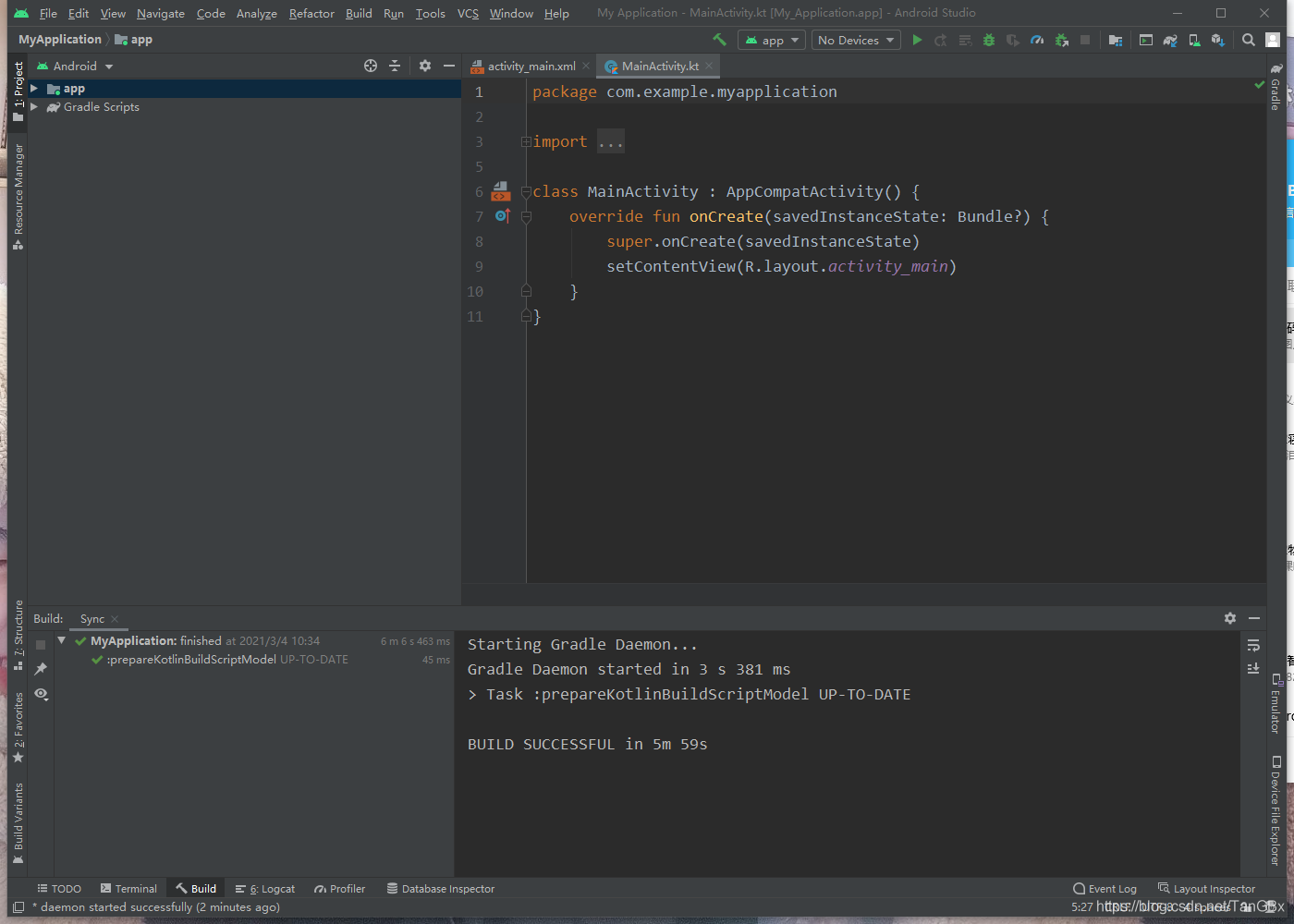
Task: Switch to the activity_main.xml editor tab
Action: point(531,66)
